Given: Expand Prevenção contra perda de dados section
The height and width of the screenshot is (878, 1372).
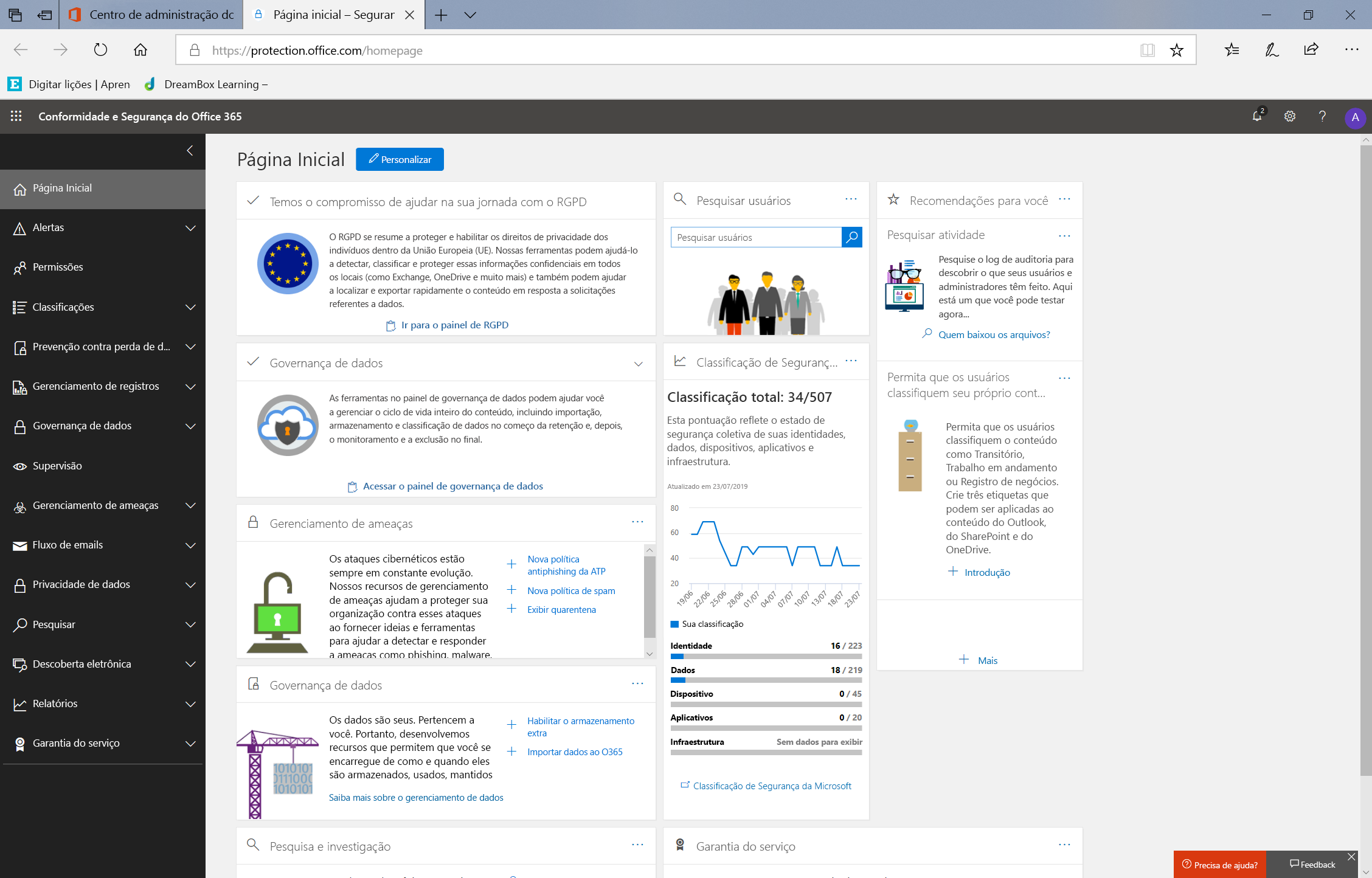Looking at the screenshot, I should pyautogui.click(x=190, y=347).
